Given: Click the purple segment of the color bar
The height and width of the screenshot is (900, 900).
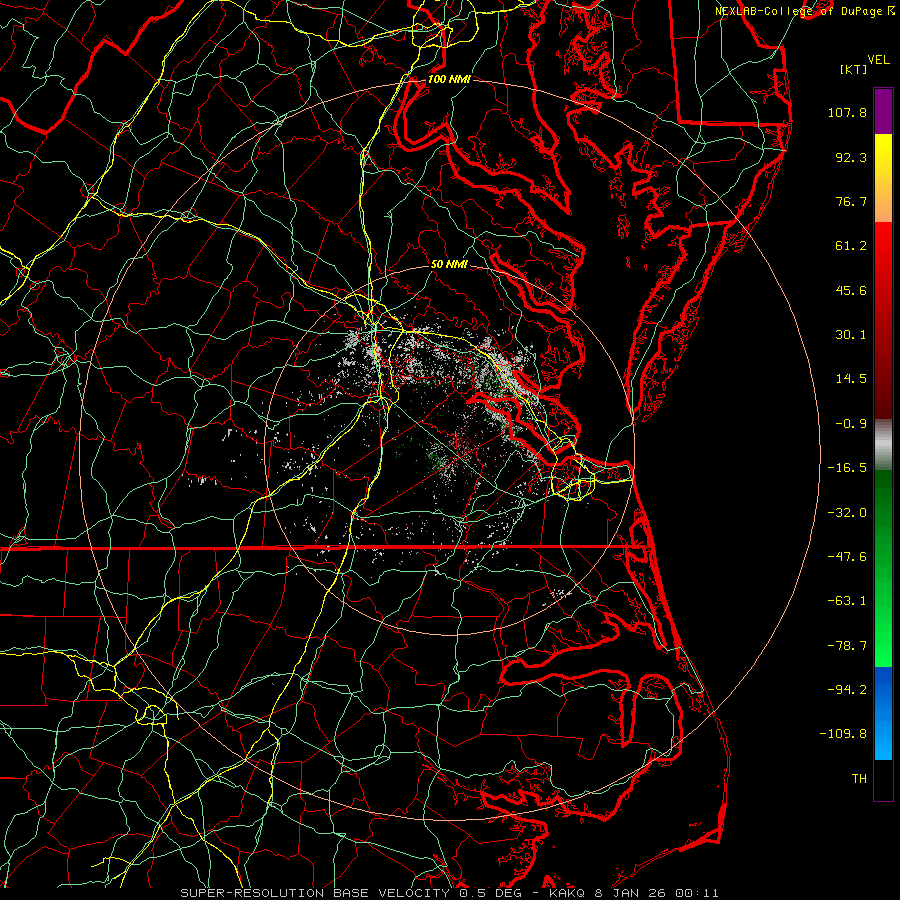Looking at the screenshot, I should (x=883, y=112).
